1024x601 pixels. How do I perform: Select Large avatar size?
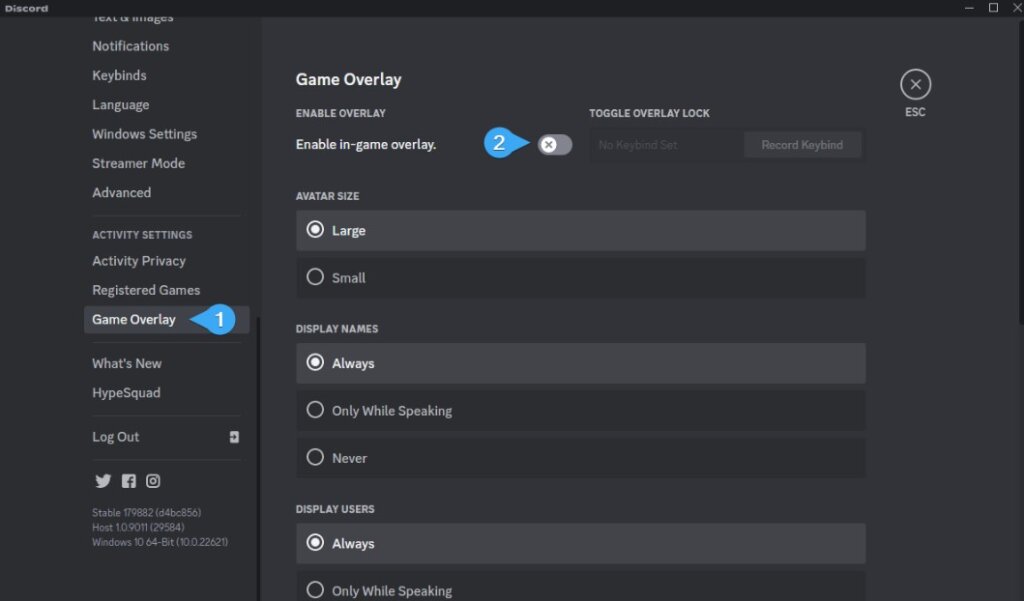[x=581, y=230]
